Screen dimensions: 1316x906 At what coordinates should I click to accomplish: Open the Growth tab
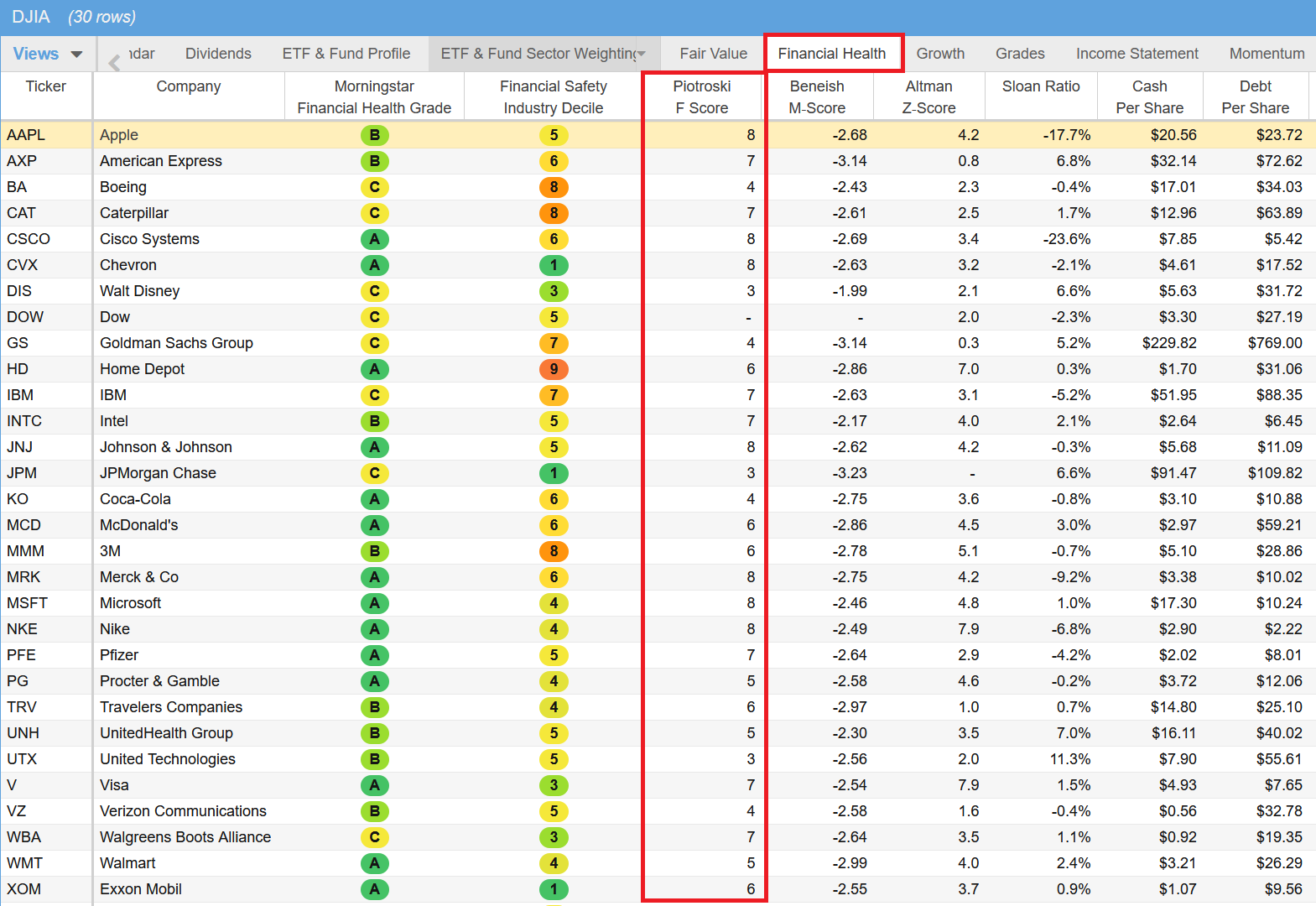pos(940,54)
